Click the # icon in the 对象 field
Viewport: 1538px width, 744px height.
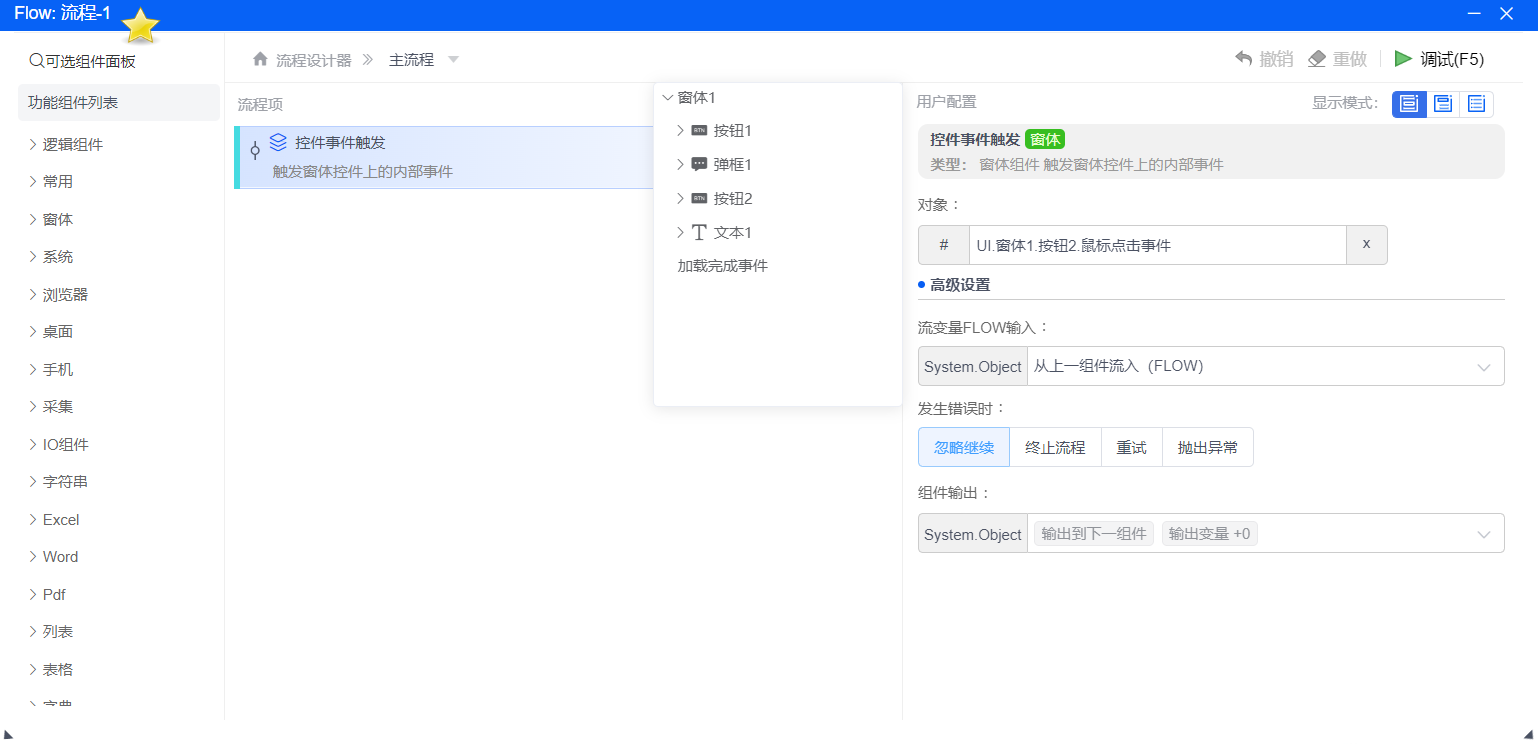click(943, 245)
